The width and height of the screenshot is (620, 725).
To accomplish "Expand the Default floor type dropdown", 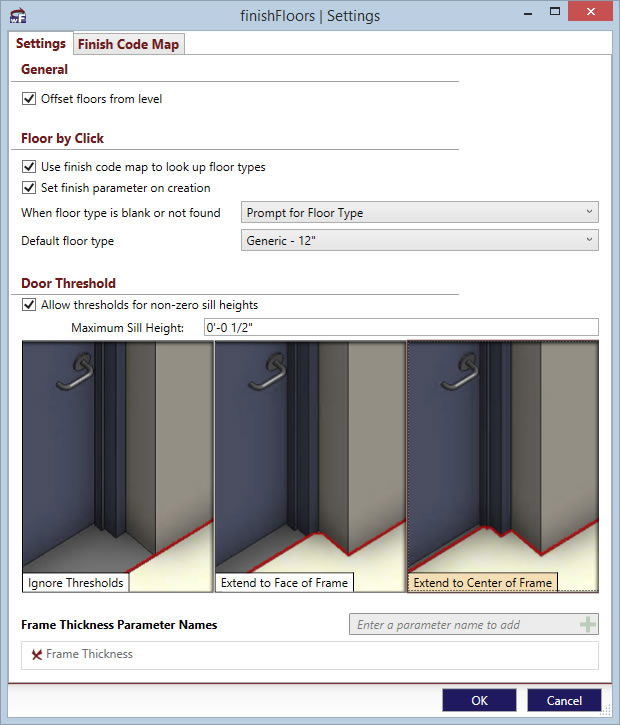I will coord(420,241).
